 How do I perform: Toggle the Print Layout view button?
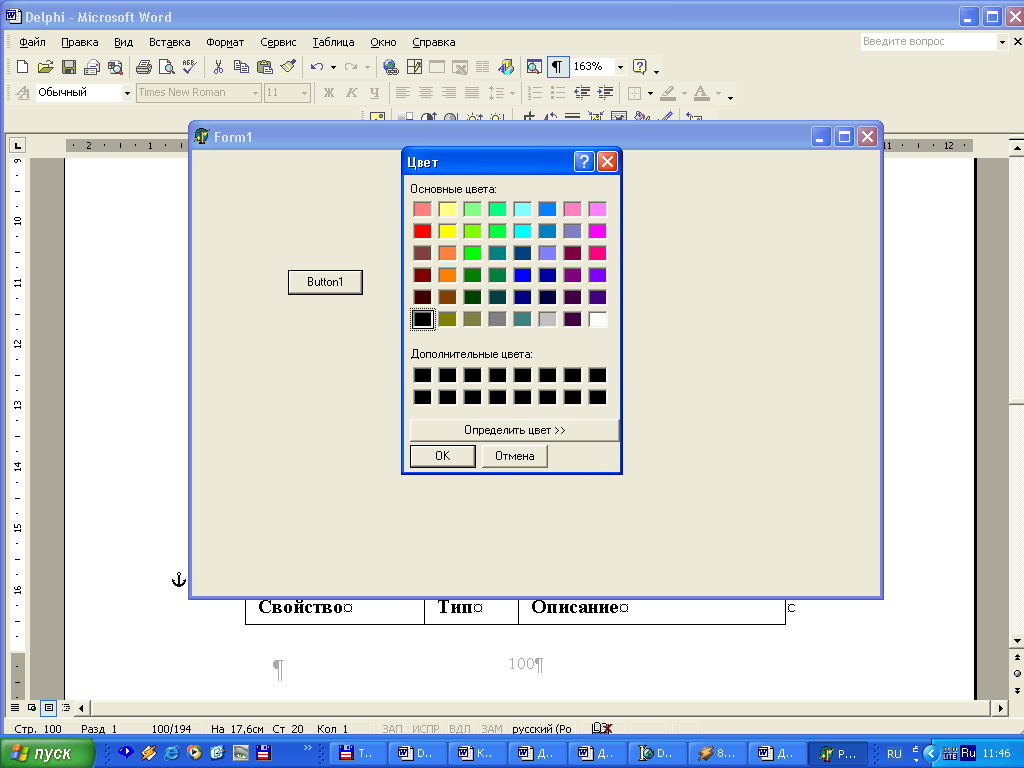[x=49, y=708]
